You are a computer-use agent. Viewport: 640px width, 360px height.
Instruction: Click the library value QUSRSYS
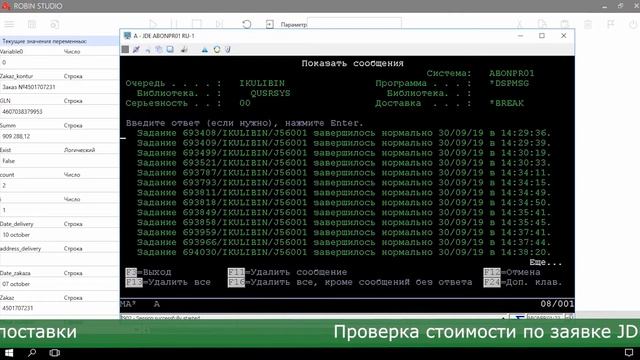(x=270, y=93)
